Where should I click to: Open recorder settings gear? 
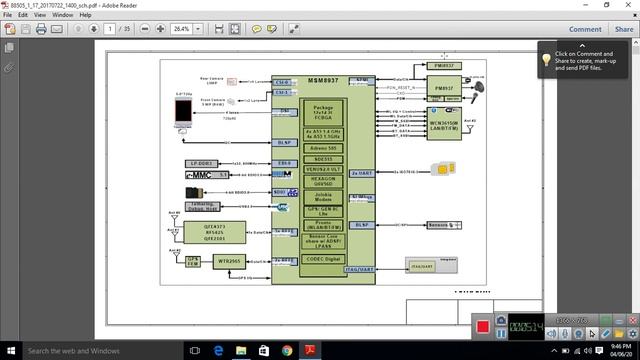[x=632, y=334]
